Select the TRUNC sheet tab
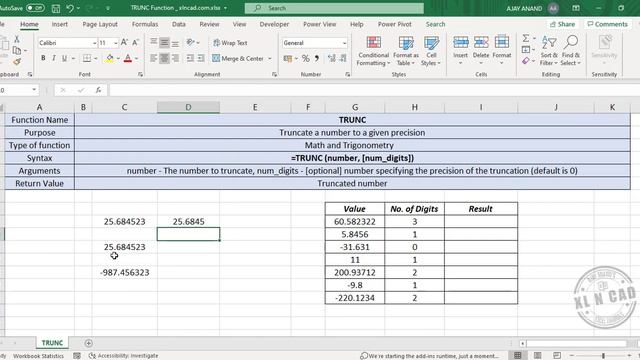This screenshot has height=360, width=640. click(x=52, y=343)
